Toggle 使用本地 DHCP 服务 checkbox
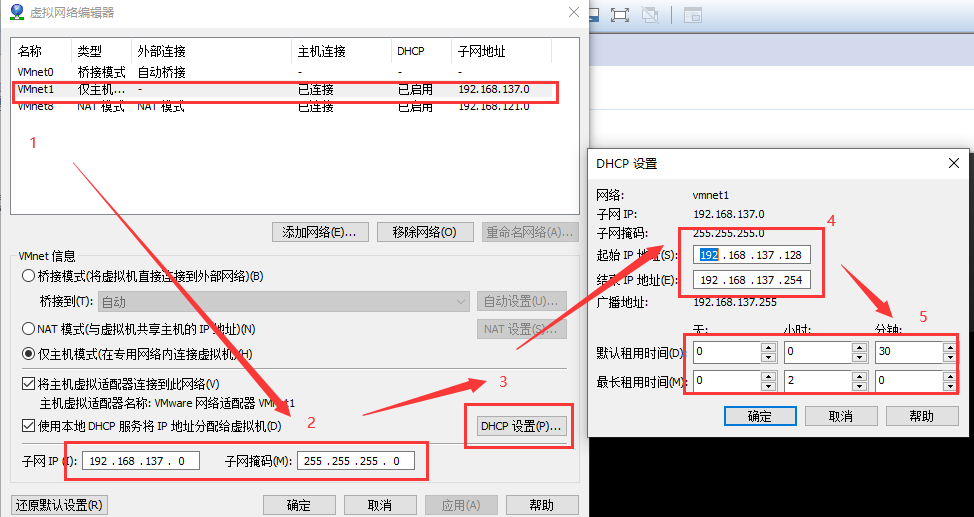Image resolution: width=974 pixels, height=517 pixels. 28,426
